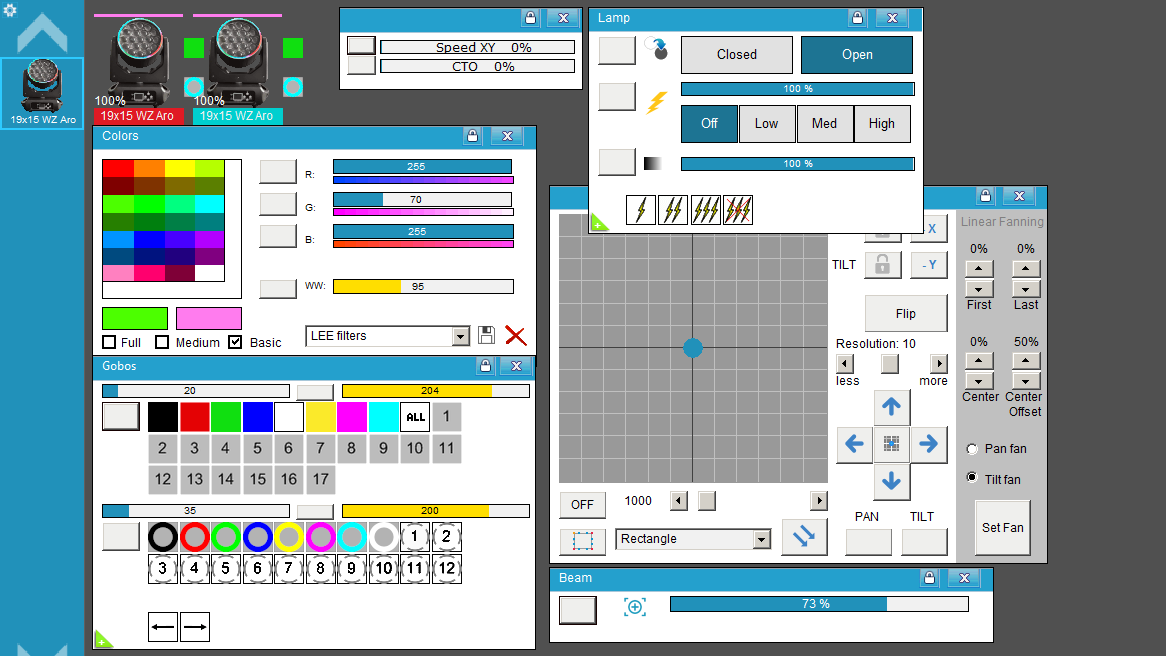Image resolution: width=1166 pixels, height=656 pixels.
Task: Set lamp shutter to Closed
Action: click(x=737, y=54)
